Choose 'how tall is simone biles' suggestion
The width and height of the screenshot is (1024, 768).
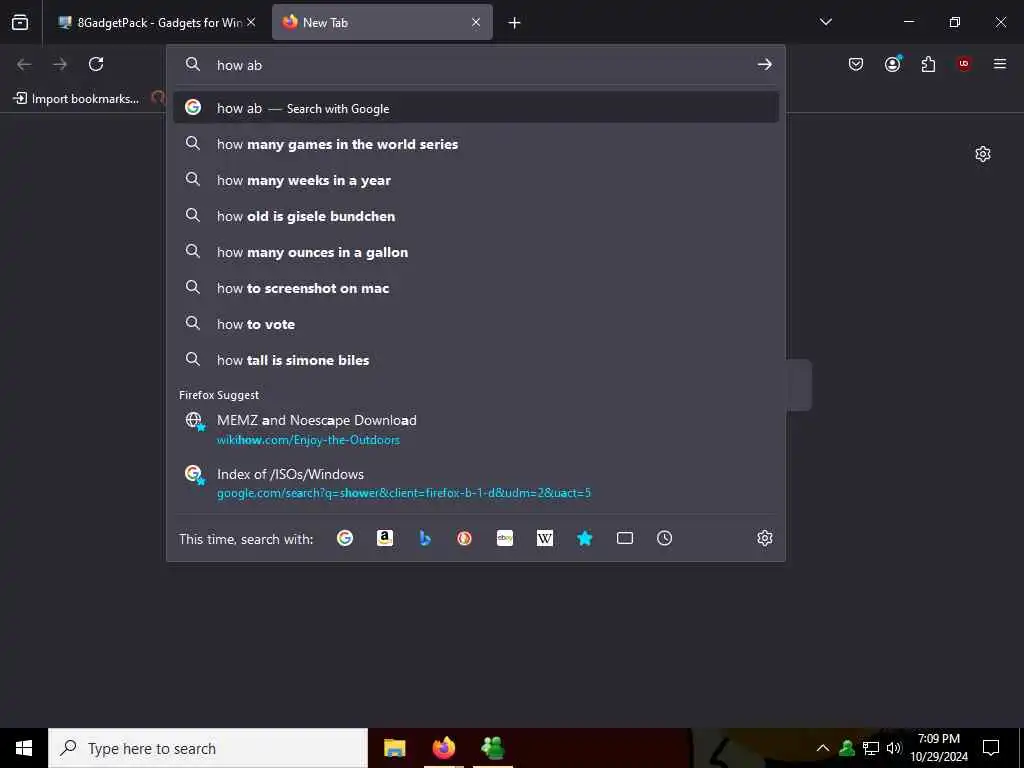point(476,359)
